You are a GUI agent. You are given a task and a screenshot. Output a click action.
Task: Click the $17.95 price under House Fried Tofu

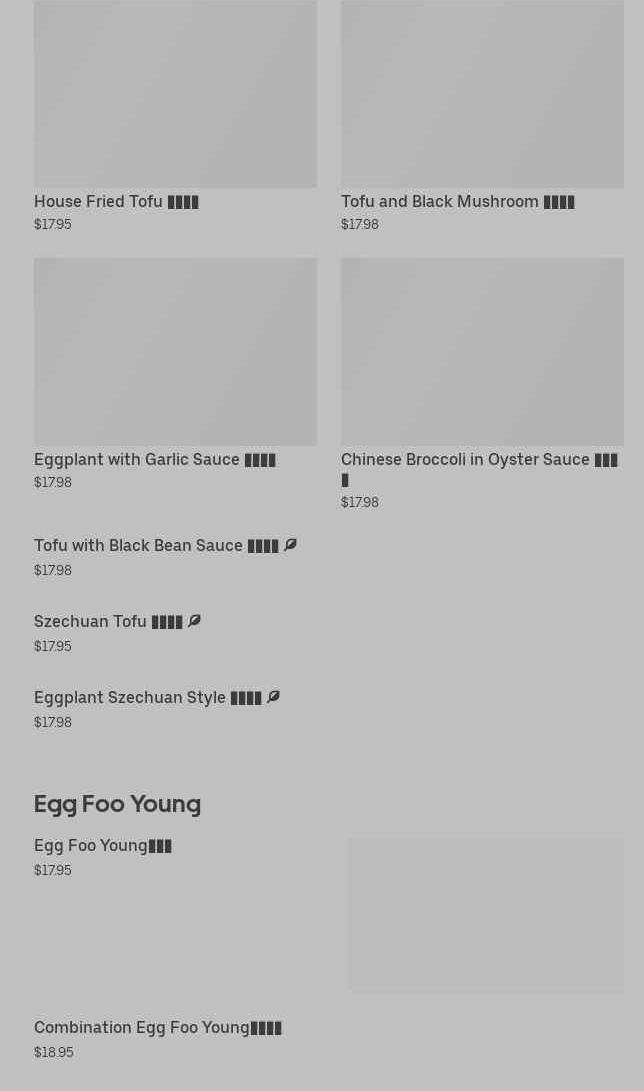(x=52, y=225)
